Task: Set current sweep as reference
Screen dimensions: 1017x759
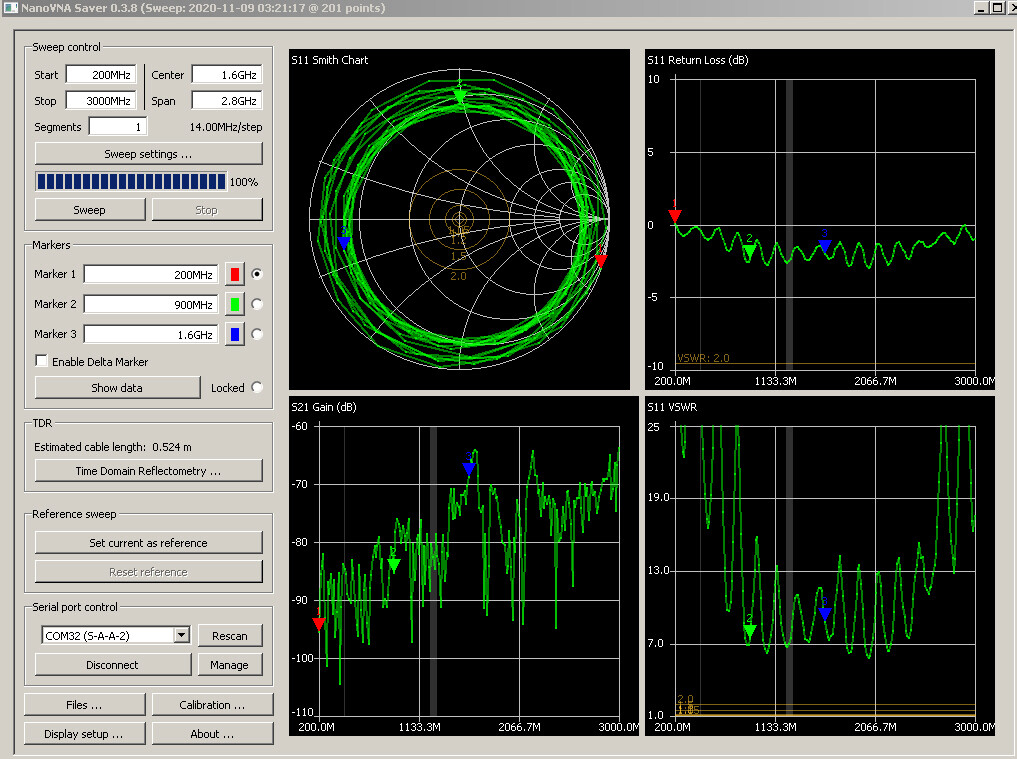Action: (x=149, y=542)
